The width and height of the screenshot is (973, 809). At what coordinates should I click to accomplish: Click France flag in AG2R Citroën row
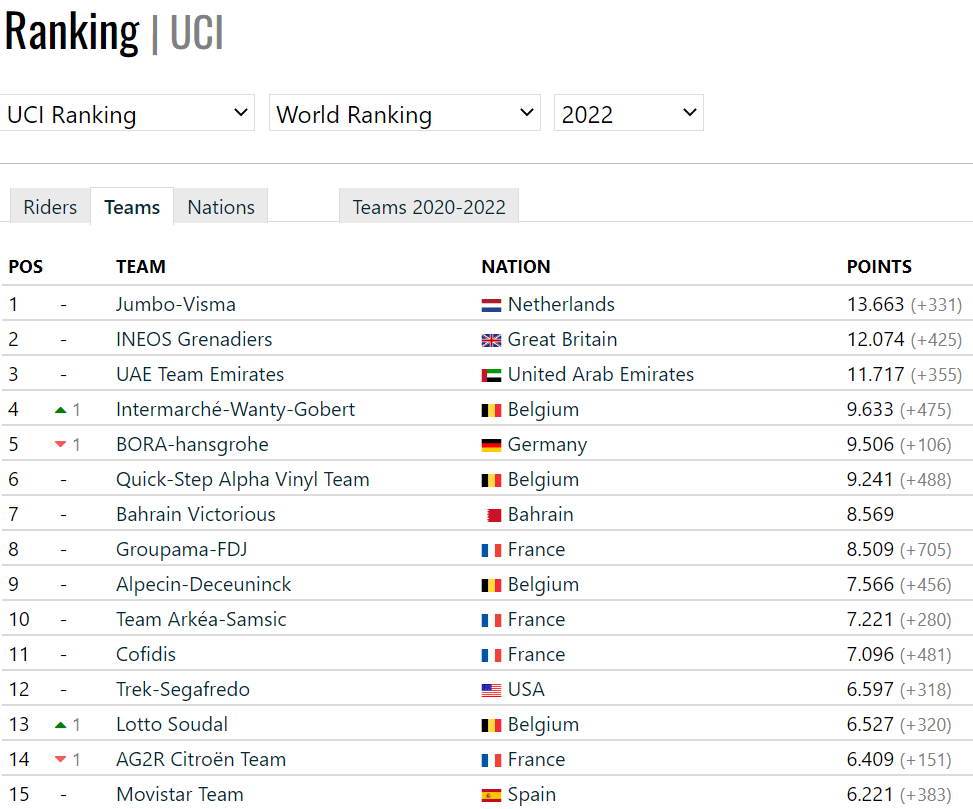click(x=491, y=761)
